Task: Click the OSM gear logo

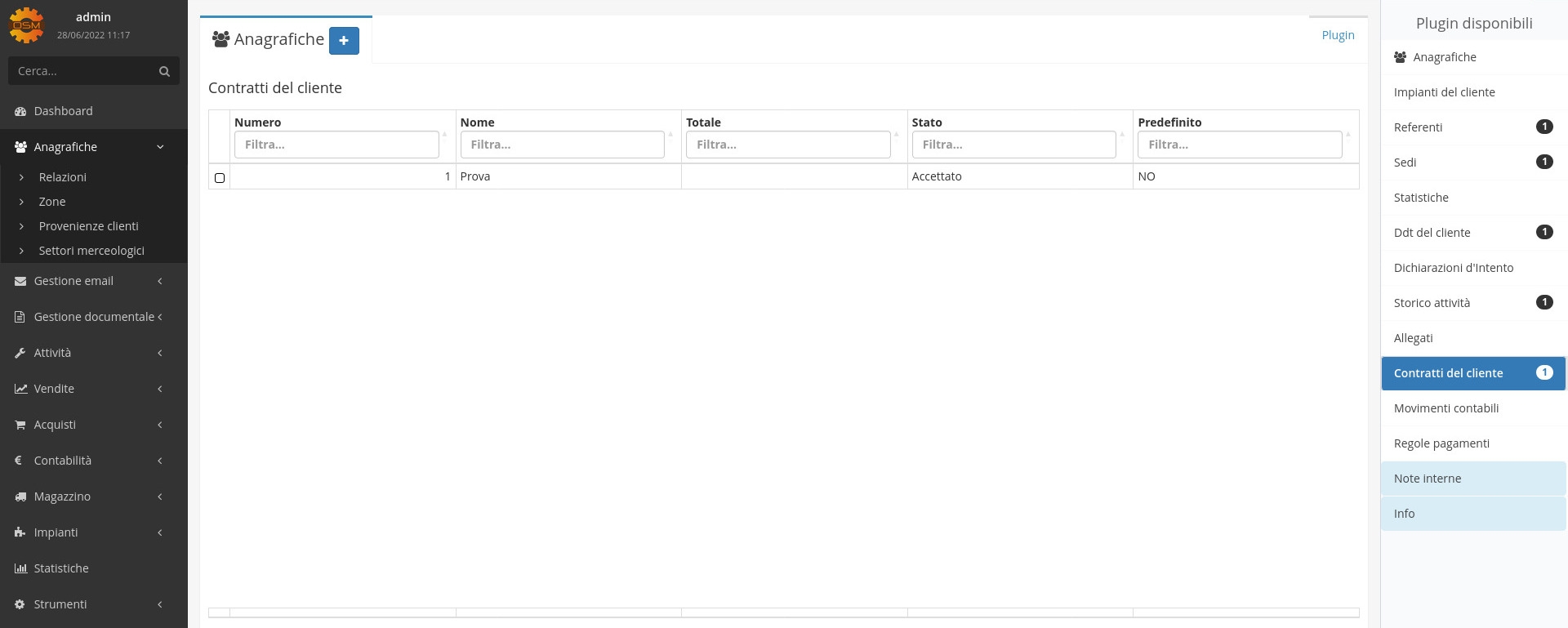Action: (26, 25)
